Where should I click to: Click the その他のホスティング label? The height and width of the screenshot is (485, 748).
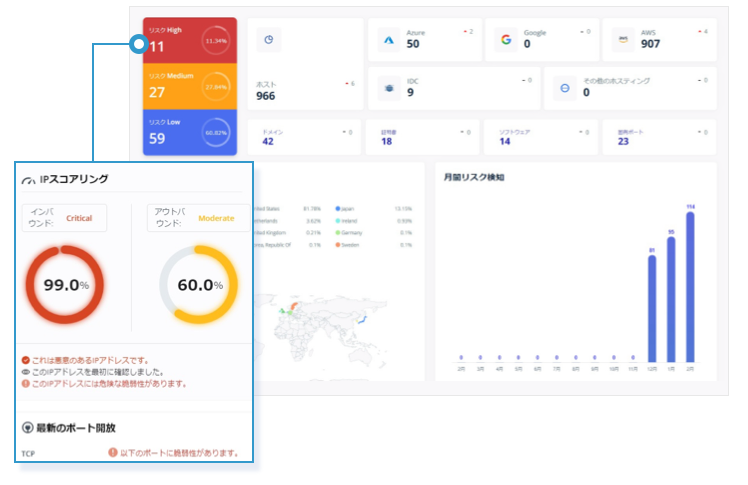click(x=616, y=81)
